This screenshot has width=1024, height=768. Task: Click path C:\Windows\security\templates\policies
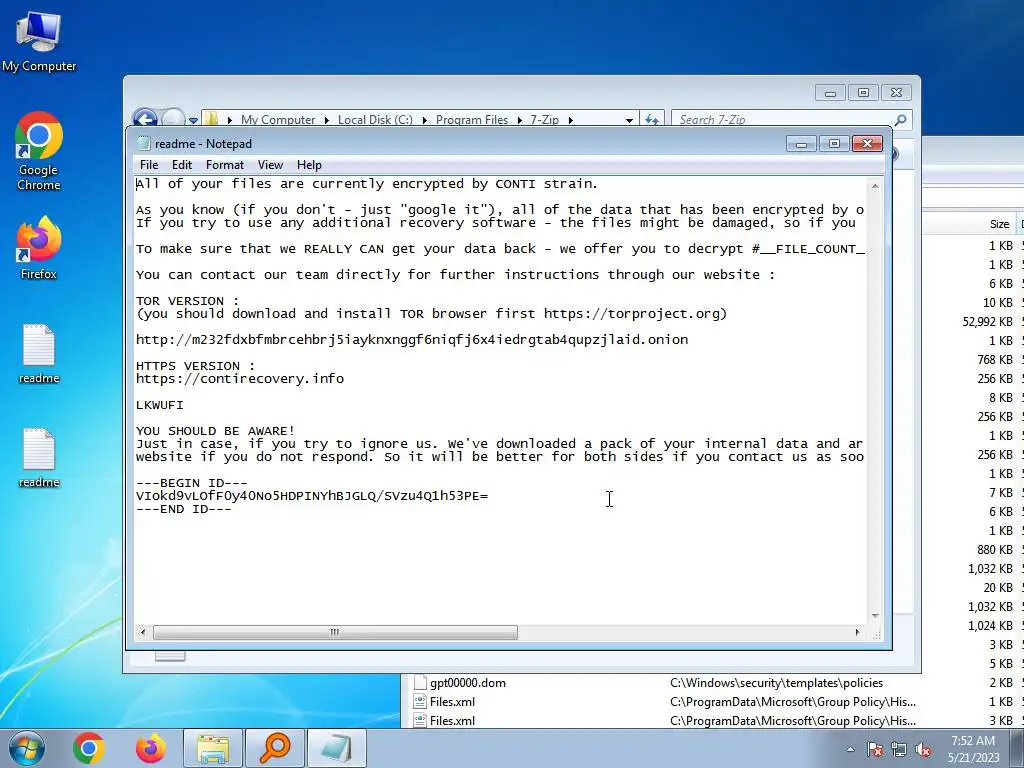(776, 683)
